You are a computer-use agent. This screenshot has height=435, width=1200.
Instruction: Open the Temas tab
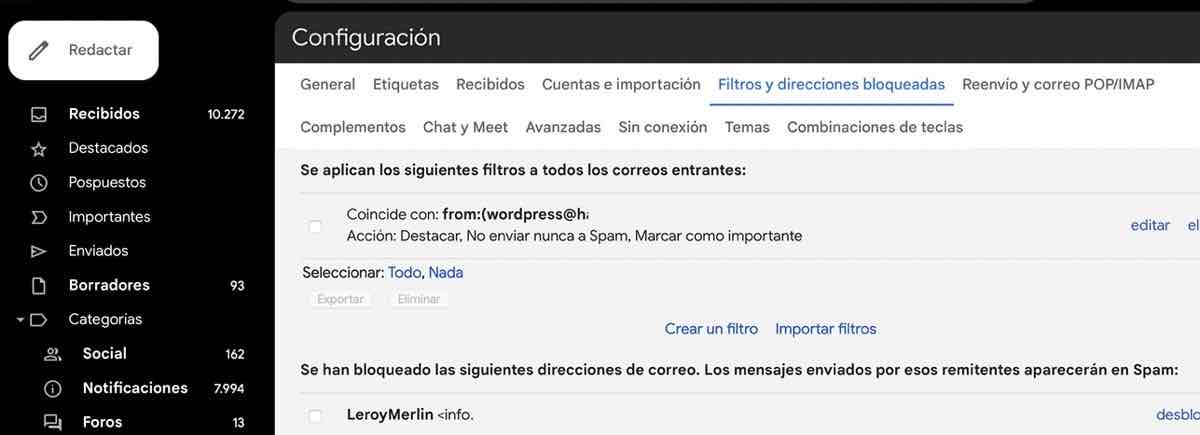pos(747,127)
